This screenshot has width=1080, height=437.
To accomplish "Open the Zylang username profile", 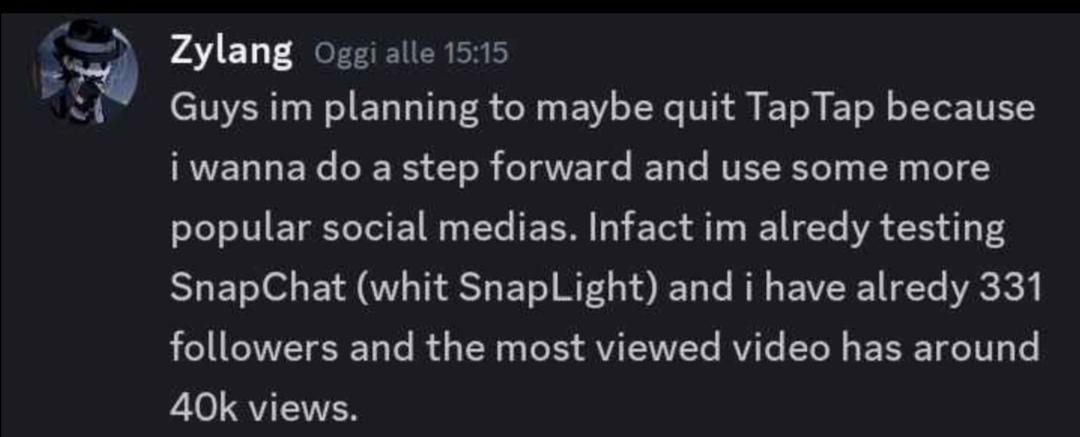I will 231,51.
